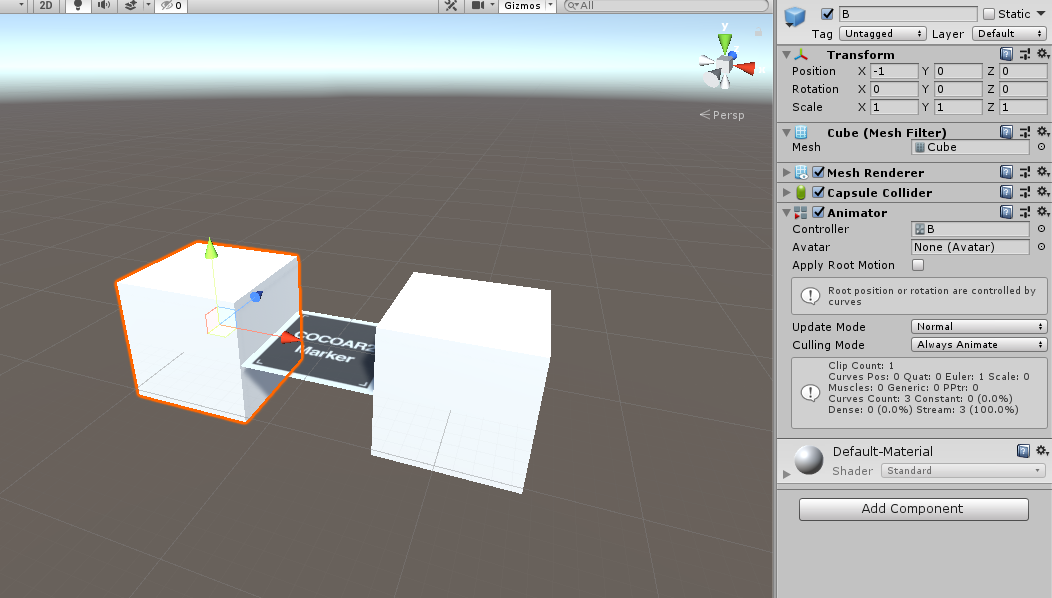Open Capsule Collider gear settings menu

1043,192
